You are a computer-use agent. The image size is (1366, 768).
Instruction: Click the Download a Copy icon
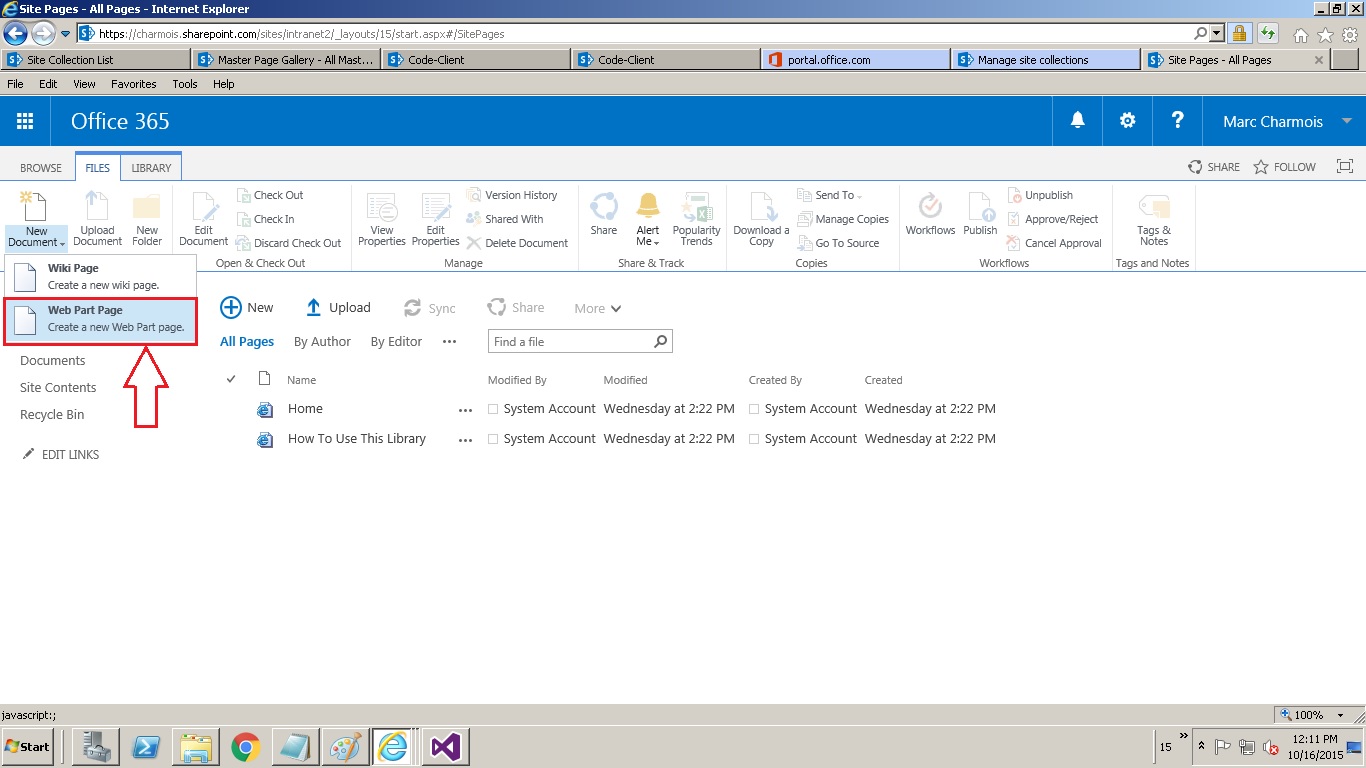click(760, 218)
